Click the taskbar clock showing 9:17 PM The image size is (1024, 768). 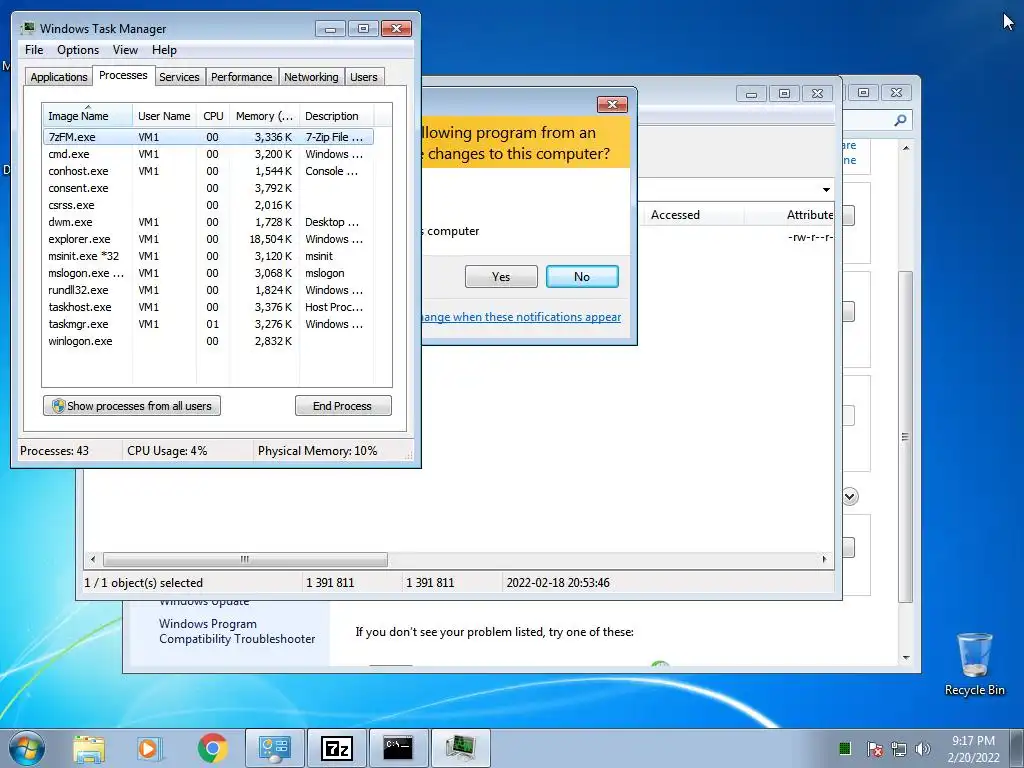tap(973, 748)
